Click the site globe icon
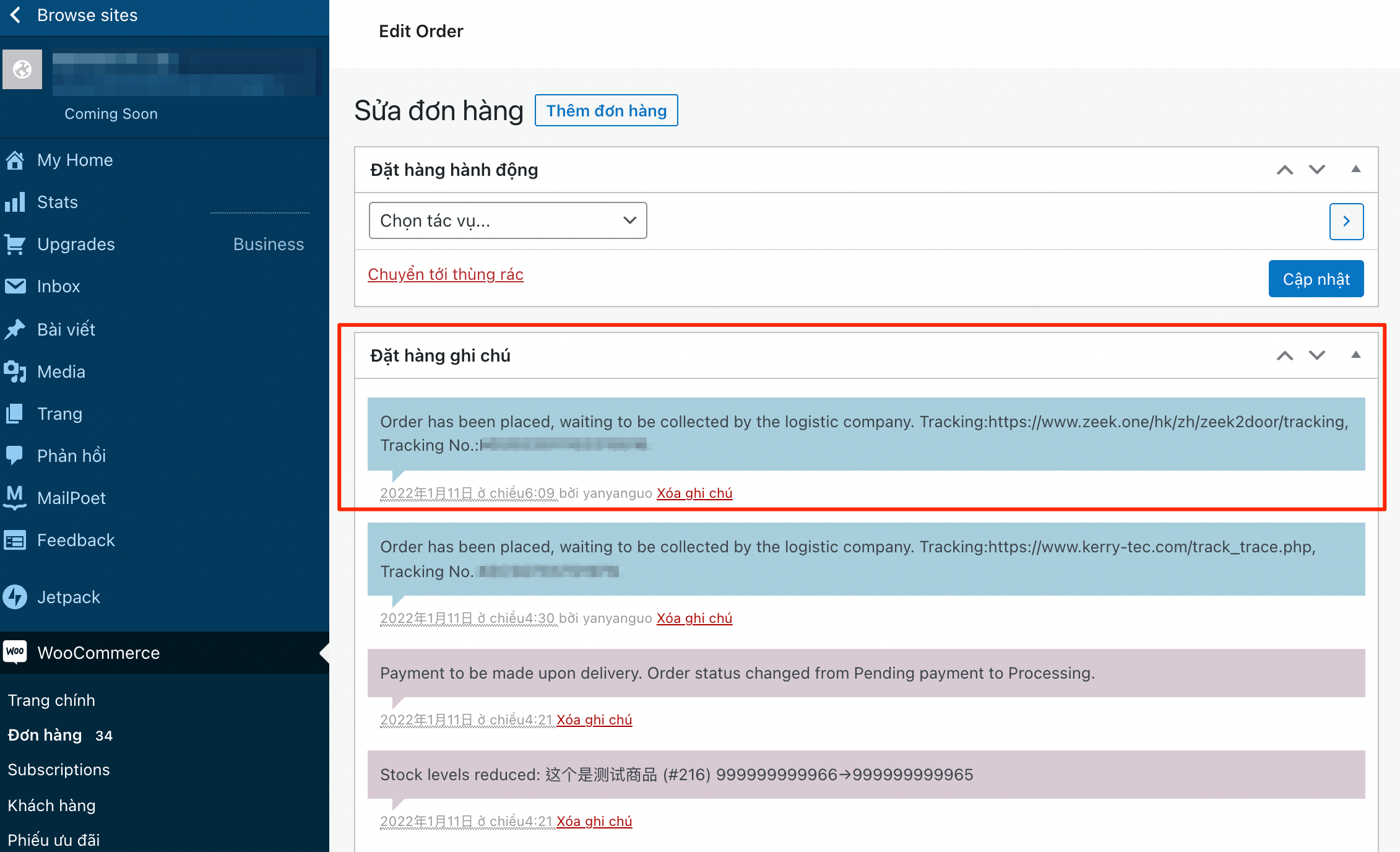 point(22,69)
